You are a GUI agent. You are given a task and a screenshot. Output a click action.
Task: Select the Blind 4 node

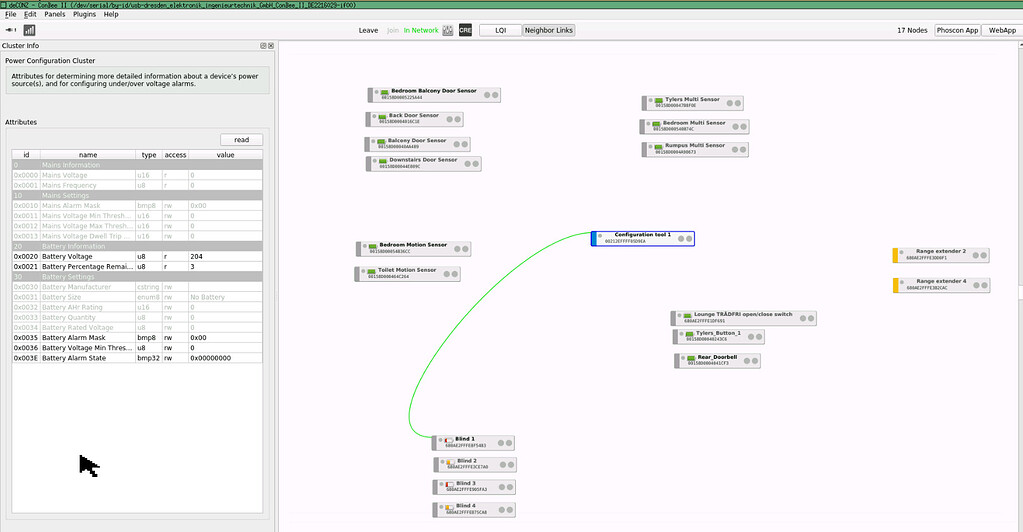pyautogui.click(x=474, y=509)
